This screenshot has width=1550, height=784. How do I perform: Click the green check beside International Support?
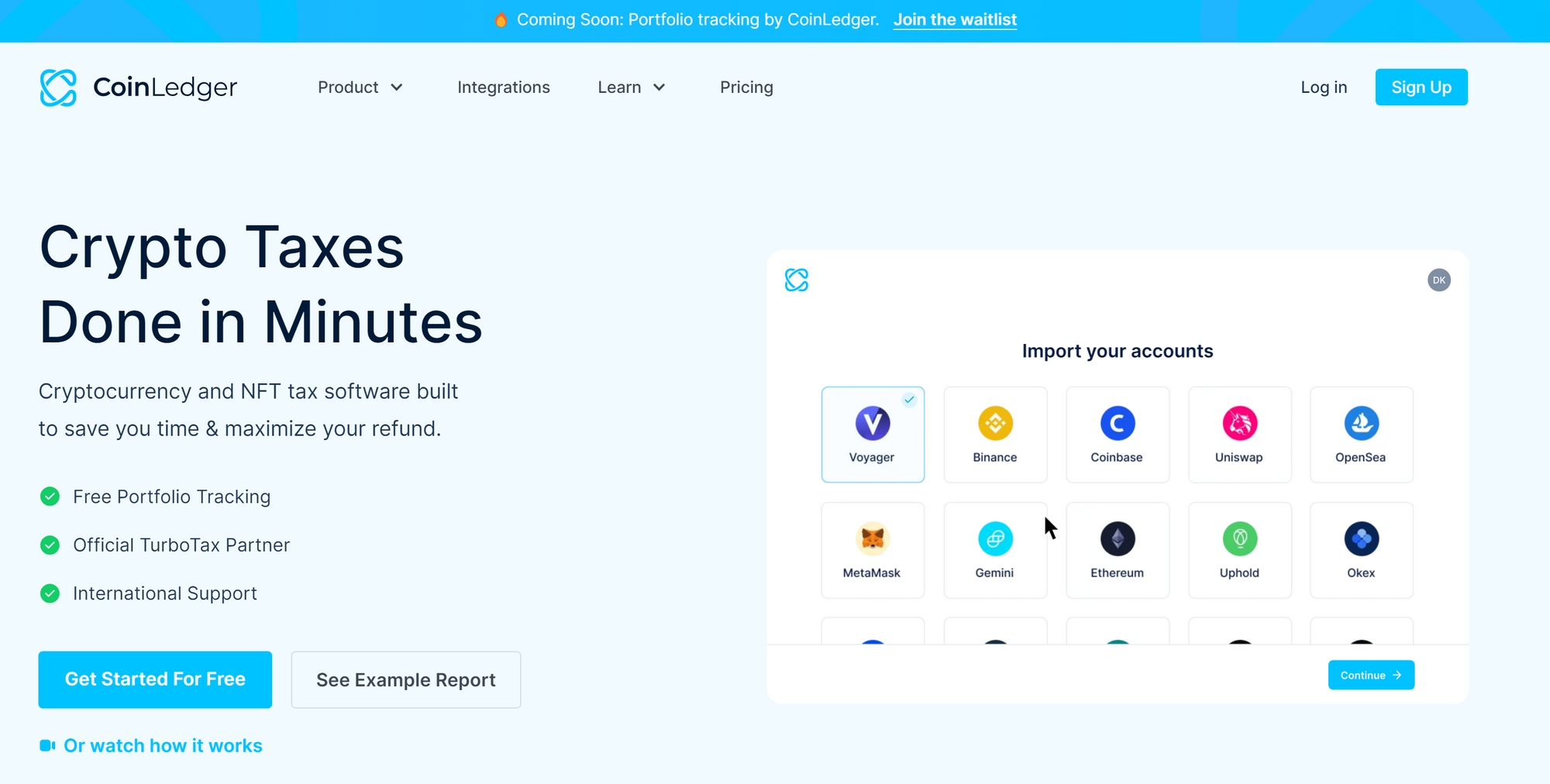tap(50, 593)
